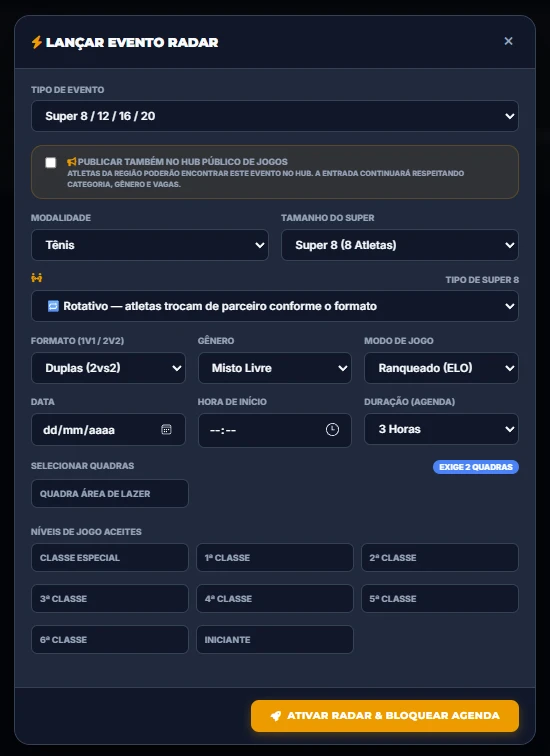Open the Modalidade dropdown showing Tênis

[150, 245]
